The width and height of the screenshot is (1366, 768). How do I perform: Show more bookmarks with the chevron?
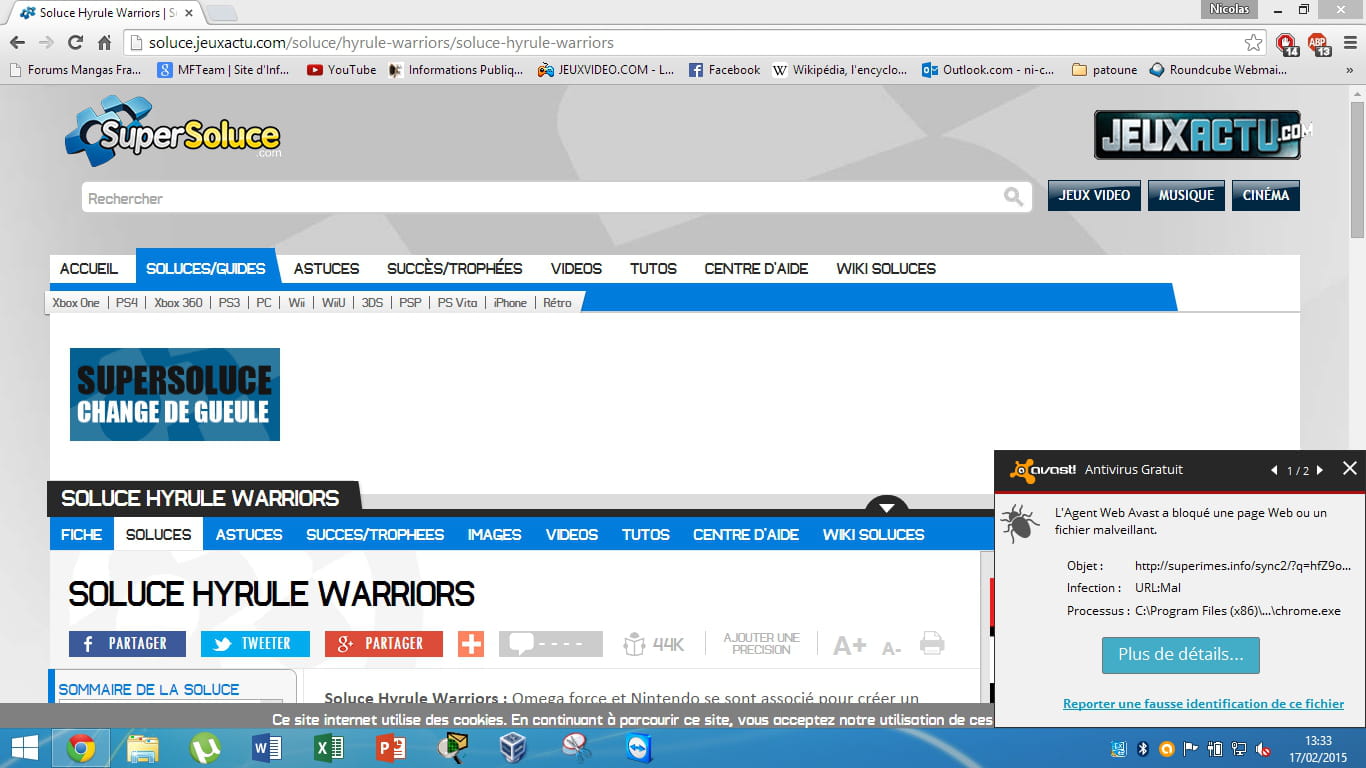1351,70
